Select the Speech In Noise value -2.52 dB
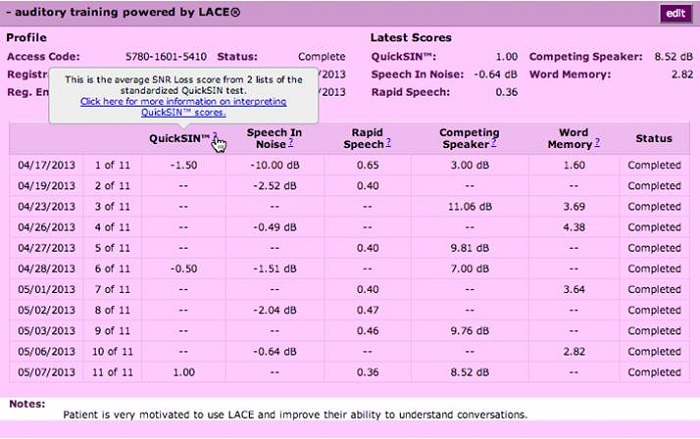This screenshot has height=439, width=700. 275,186
